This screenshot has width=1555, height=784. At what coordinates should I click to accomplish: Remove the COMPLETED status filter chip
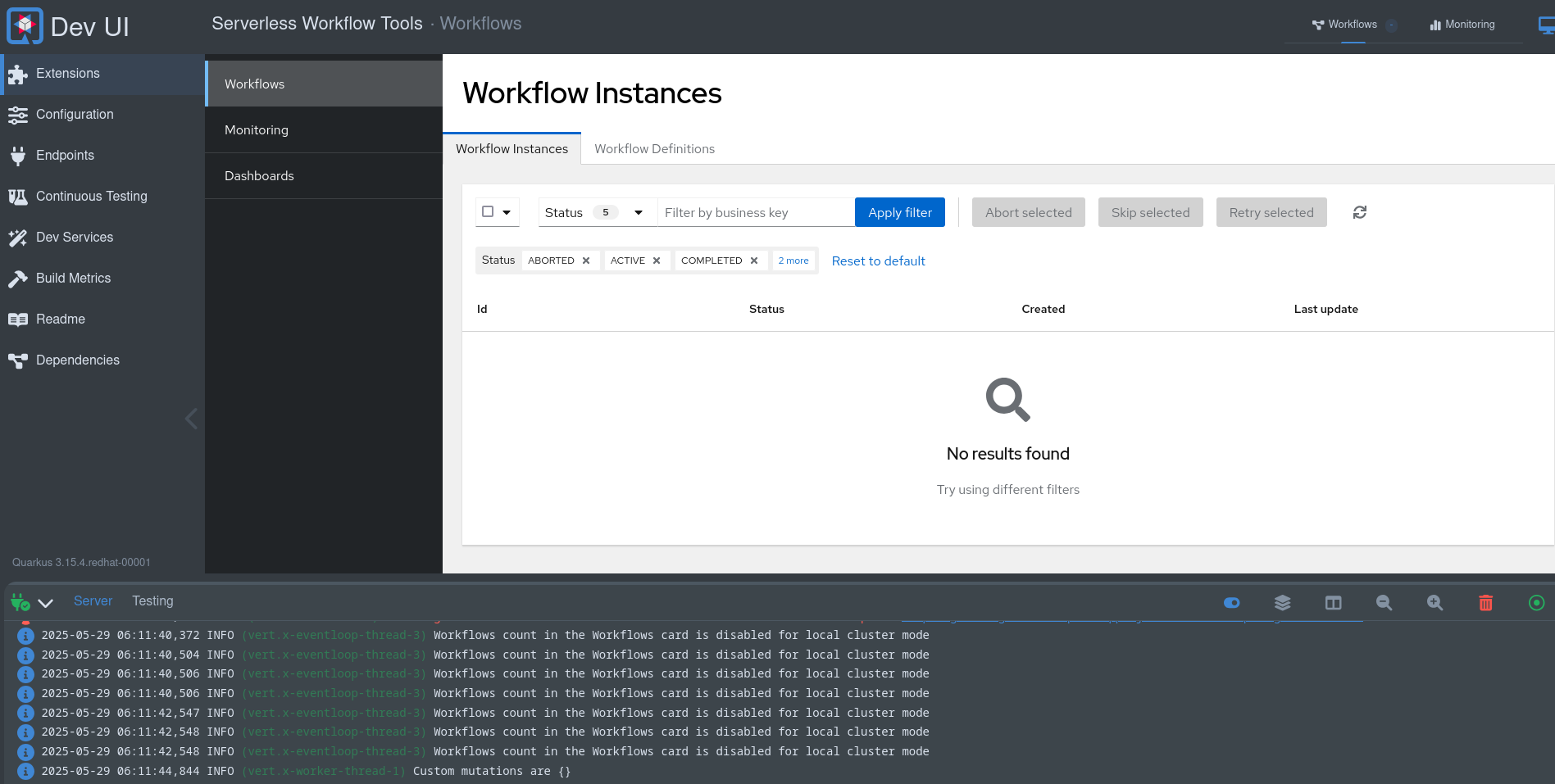[x=754, y=261]
